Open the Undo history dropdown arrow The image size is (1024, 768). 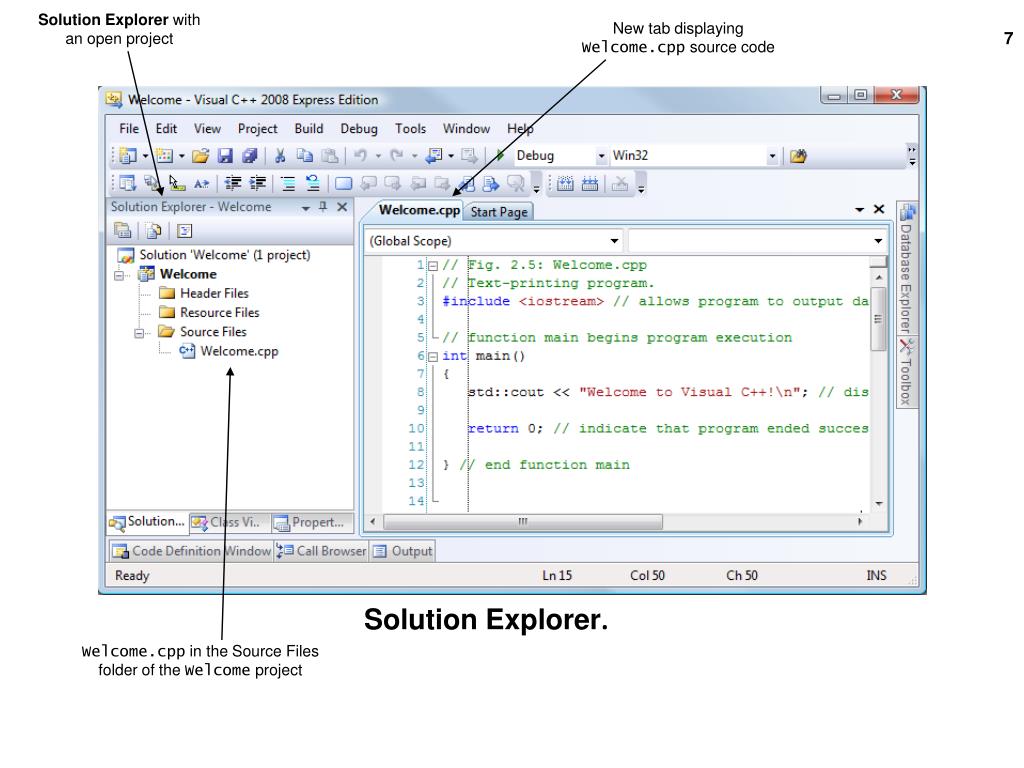[x=378, y=156]
